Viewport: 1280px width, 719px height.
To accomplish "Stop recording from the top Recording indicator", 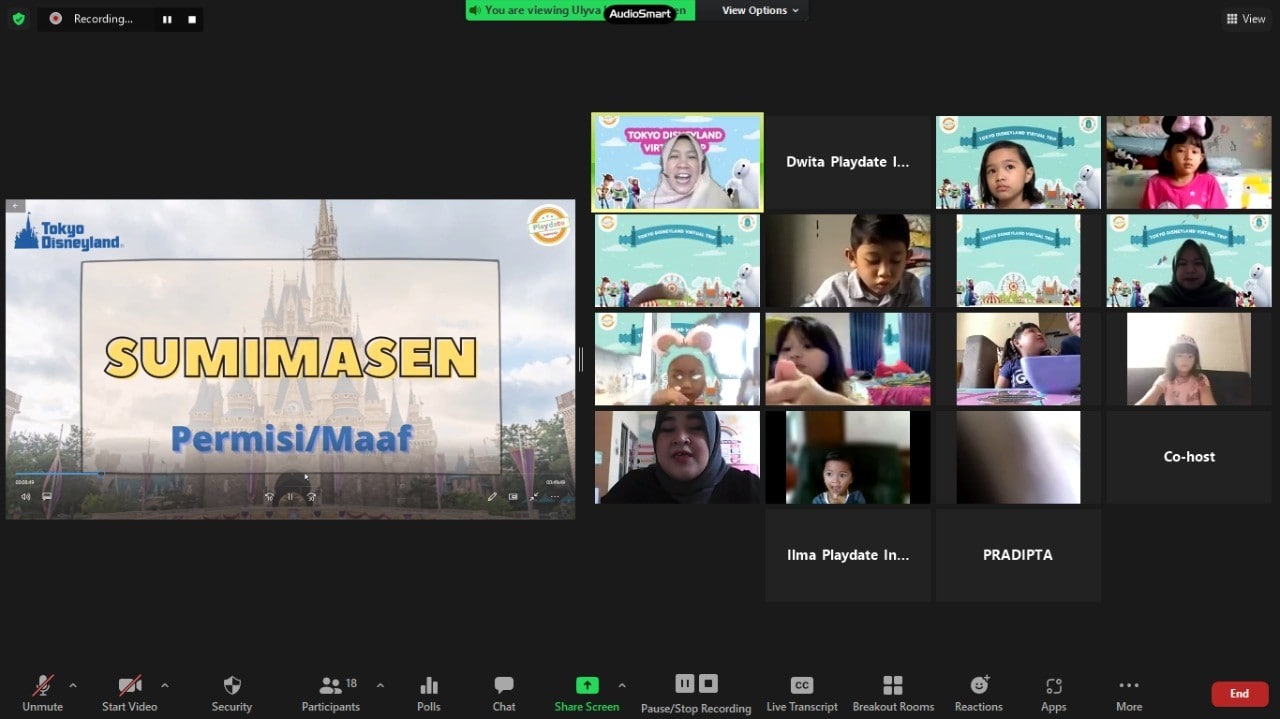I will [x=191, y=19].
